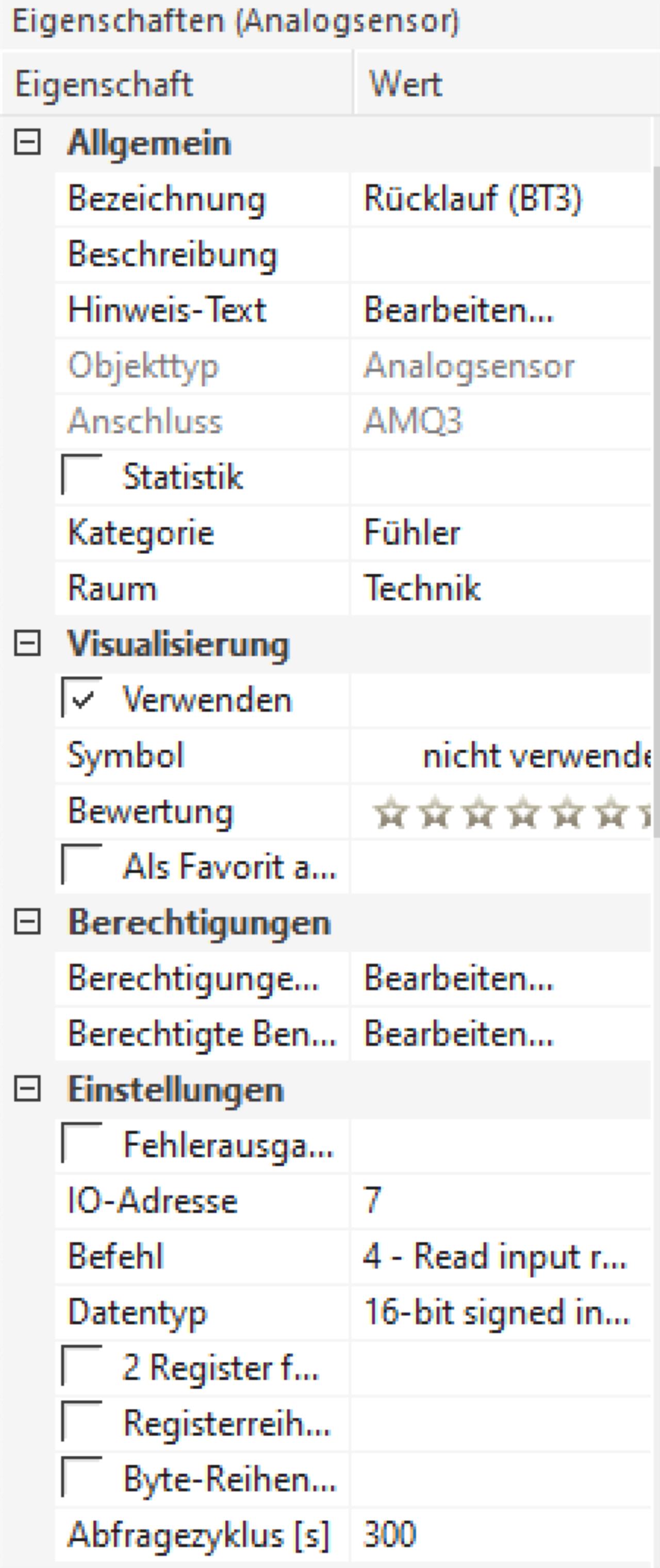Click the third Bewertung star

coord(479,812)
